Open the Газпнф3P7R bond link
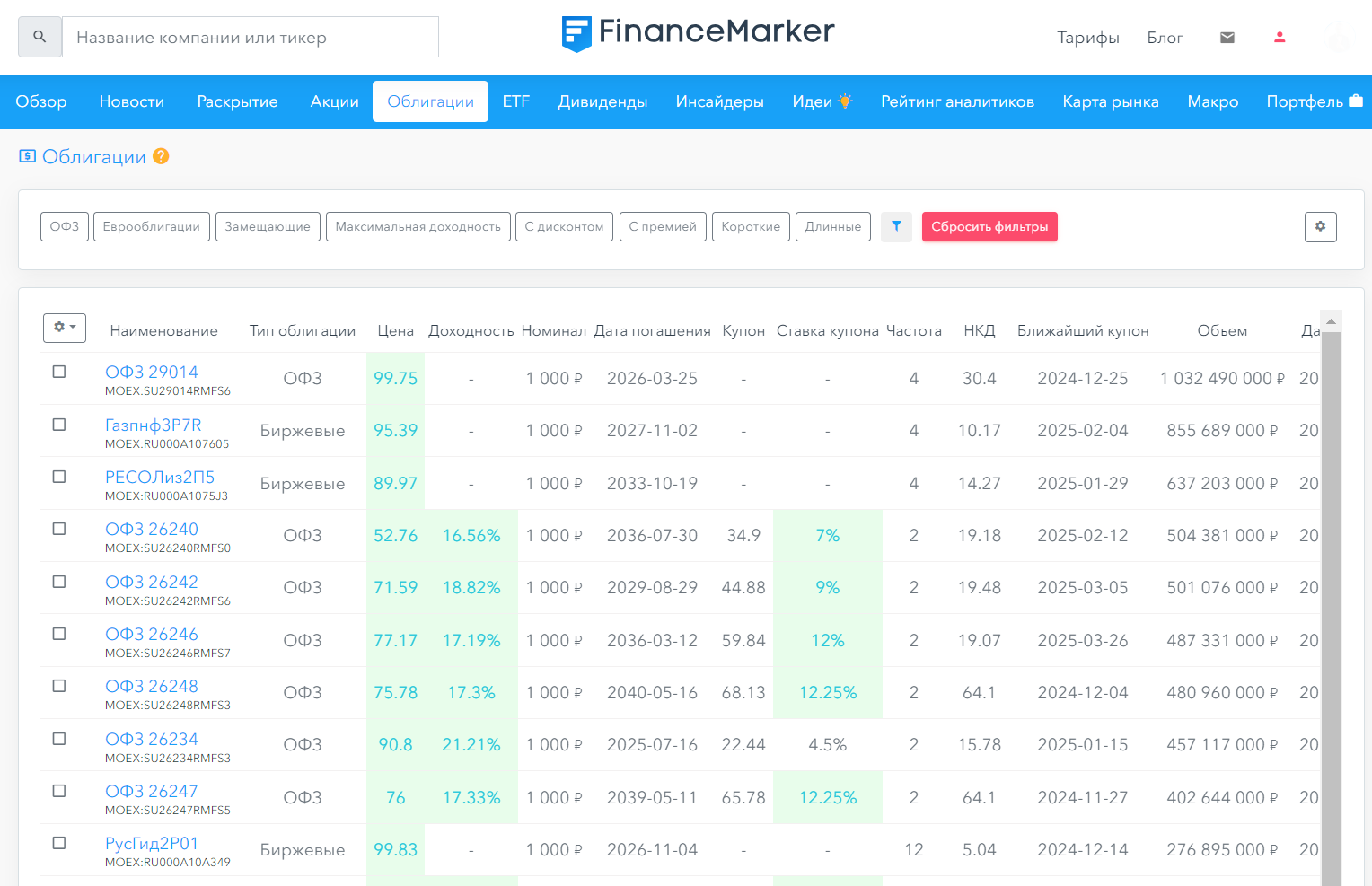 coord(154,425)
